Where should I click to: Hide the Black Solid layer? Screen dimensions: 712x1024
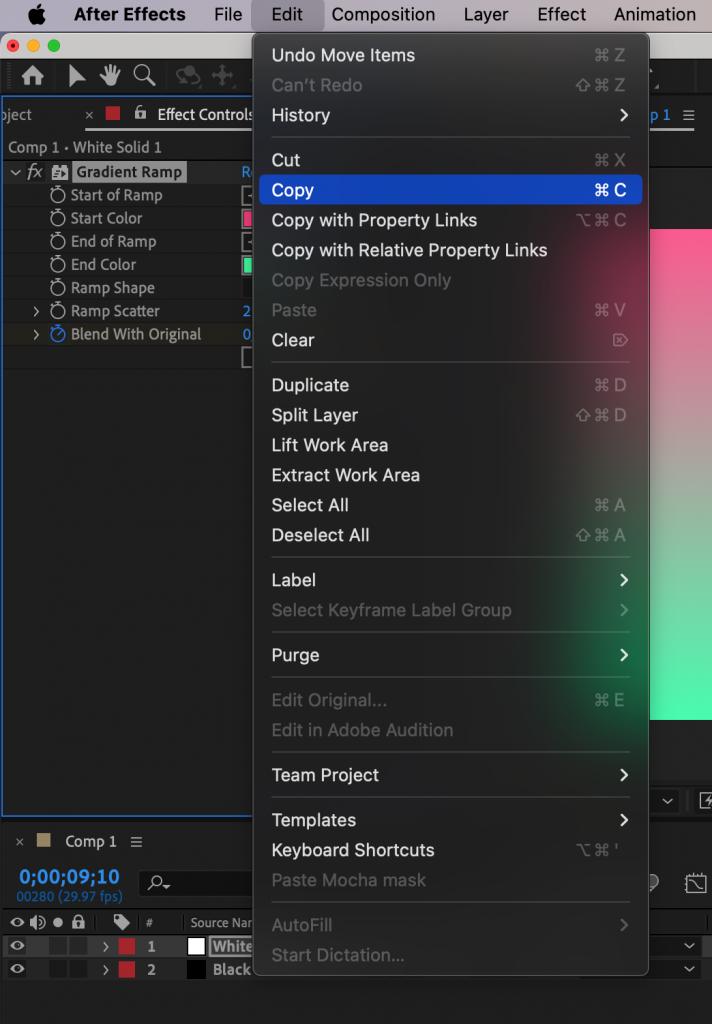pyautogui.click(x=16, y=967)
